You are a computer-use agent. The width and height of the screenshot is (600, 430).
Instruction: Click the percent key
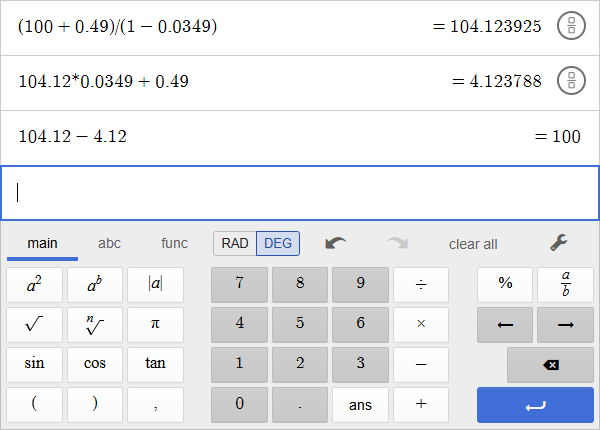(505, 285)
